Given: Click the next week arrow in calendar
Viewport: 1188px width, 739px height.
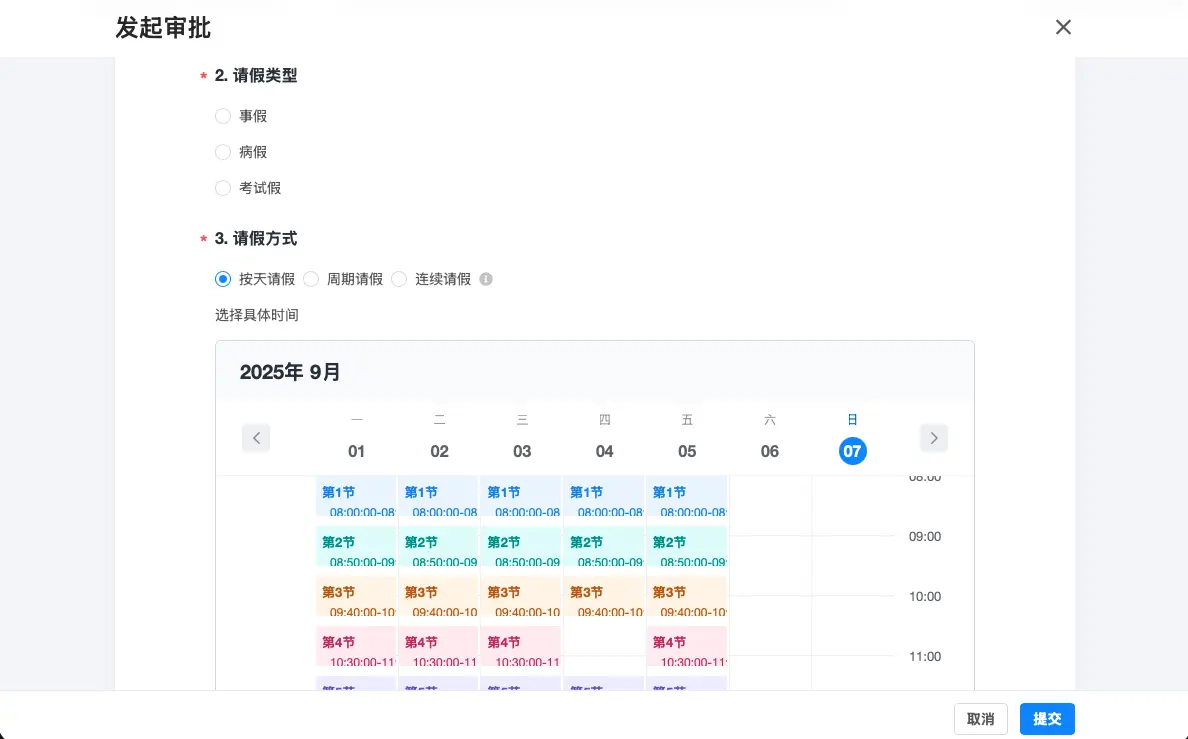Looking at the screenshot, I should click(934, 438).
